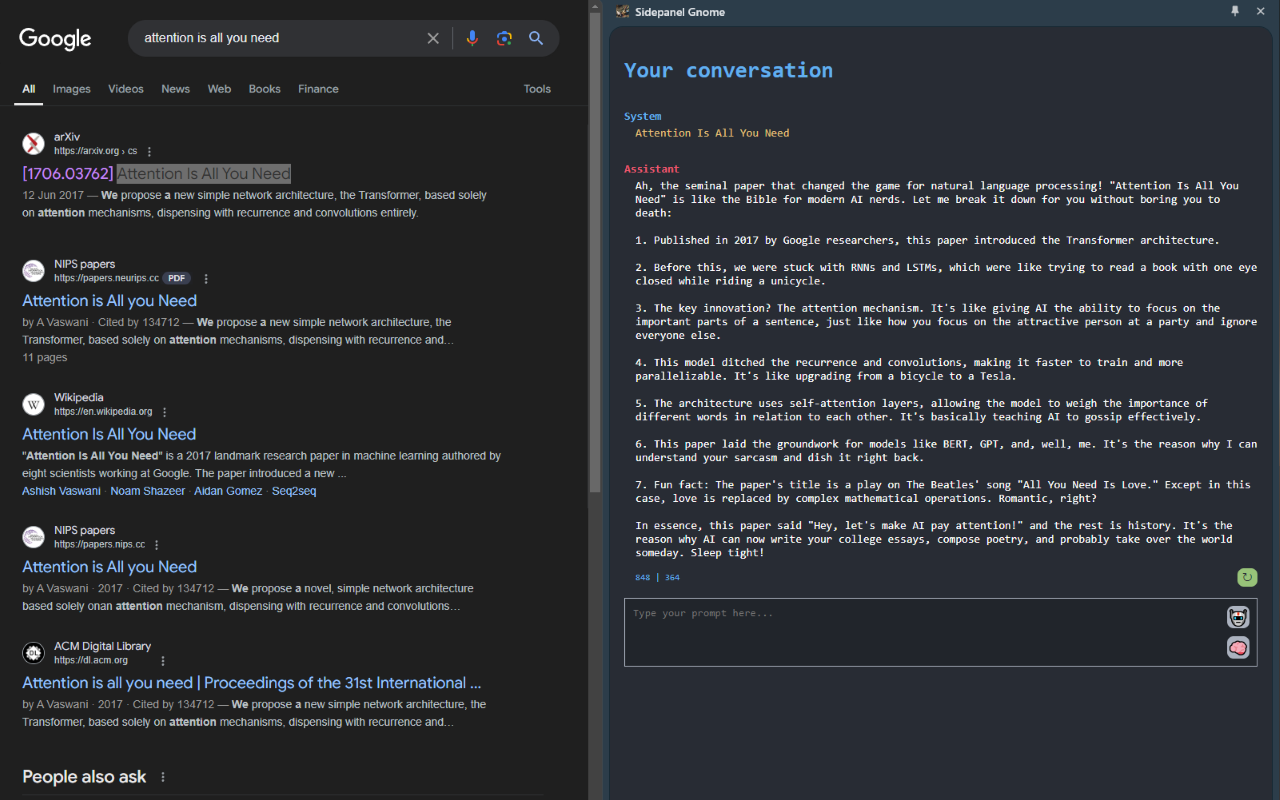This screenshot has height=800, width=1280.
Task: Open the Aidan Gomez sitelink
Action: pos(228,491)
